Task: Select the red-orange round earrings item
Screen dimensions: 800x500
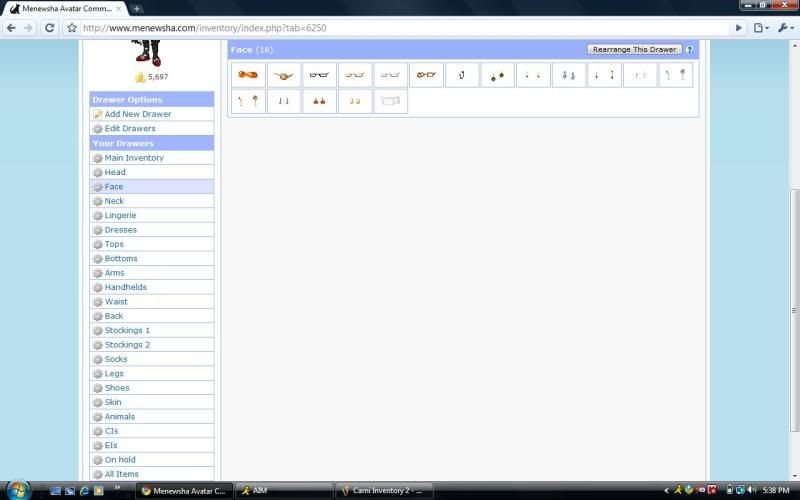Action: tap(319, 101)
